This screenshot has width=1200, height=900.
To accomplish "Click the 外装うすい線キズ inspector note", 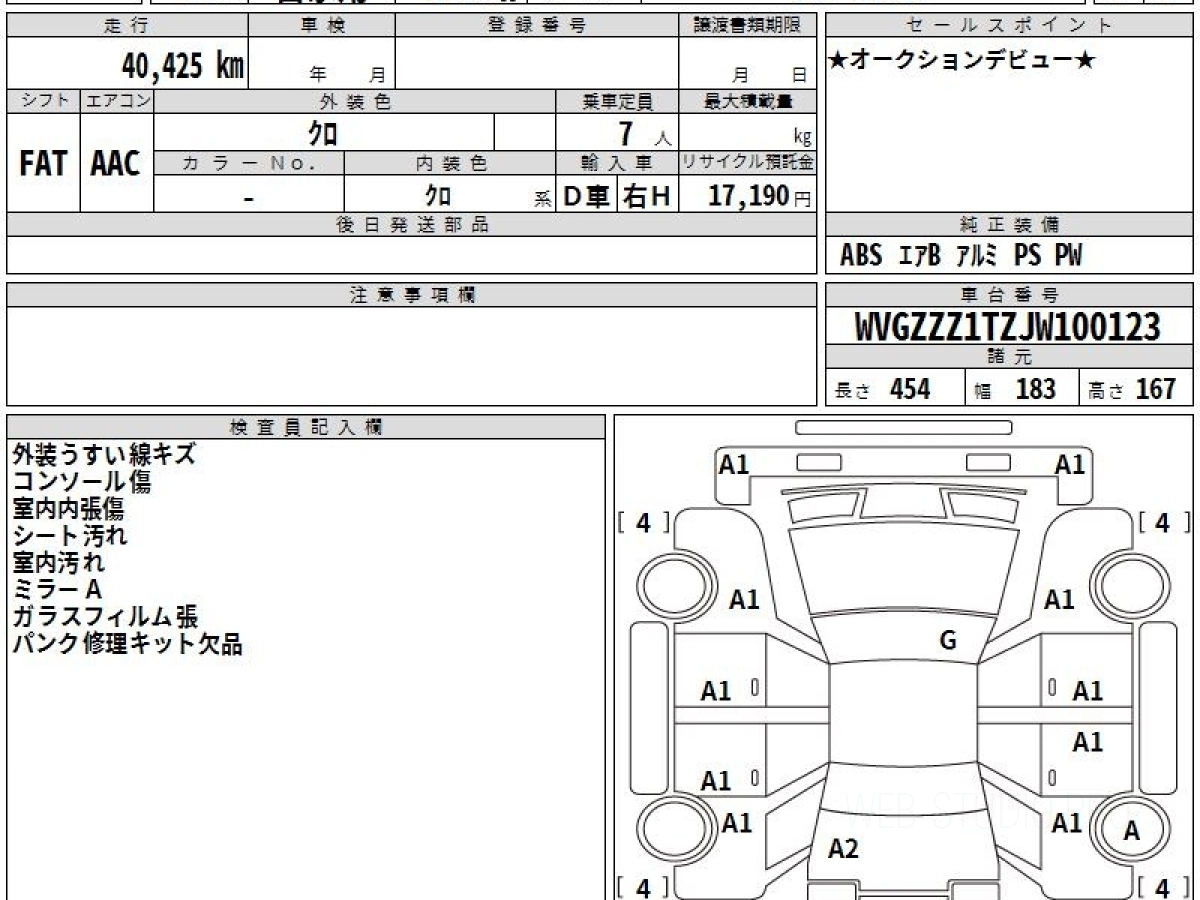I will [x=104, y=455].
